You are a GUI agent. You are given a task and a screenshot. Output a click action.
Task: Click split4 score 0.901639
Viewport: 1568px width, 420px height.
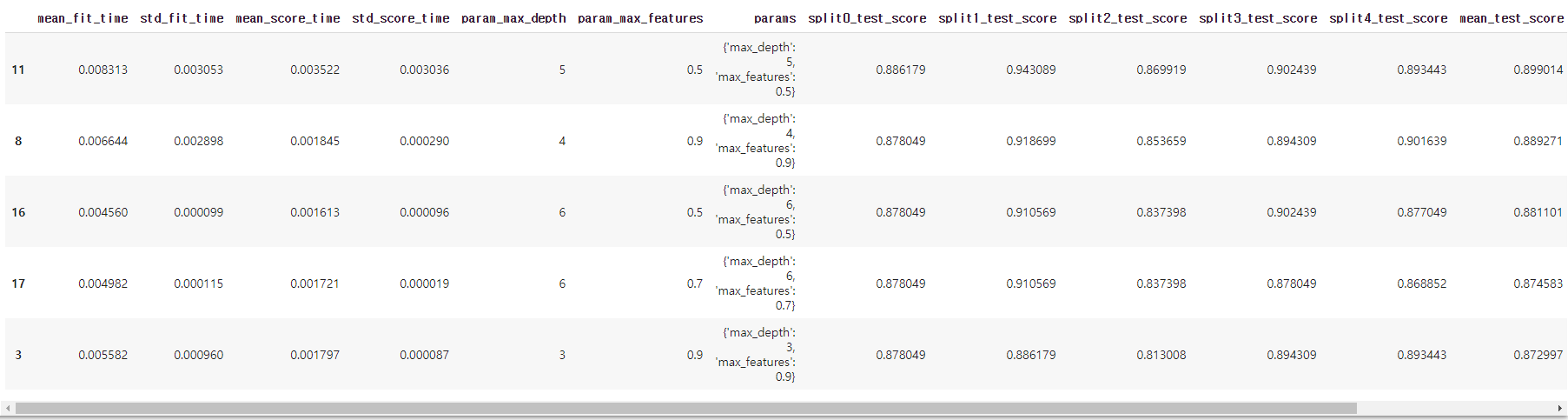coord(1422,141)
